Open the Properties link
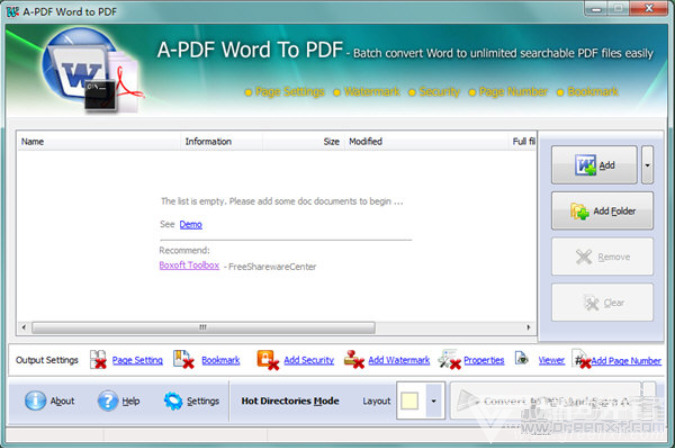The width and height of the screenshot is (675, 448). (484, 360)
